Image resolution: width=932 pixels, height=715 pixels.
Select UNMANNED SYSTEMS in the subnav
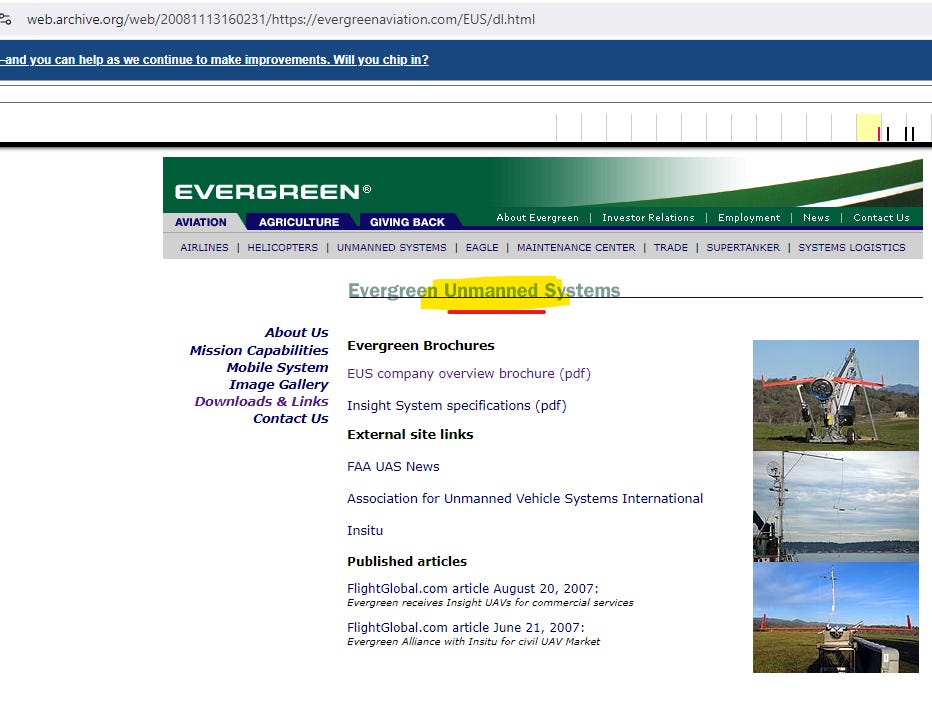click(x=391, y=247)
